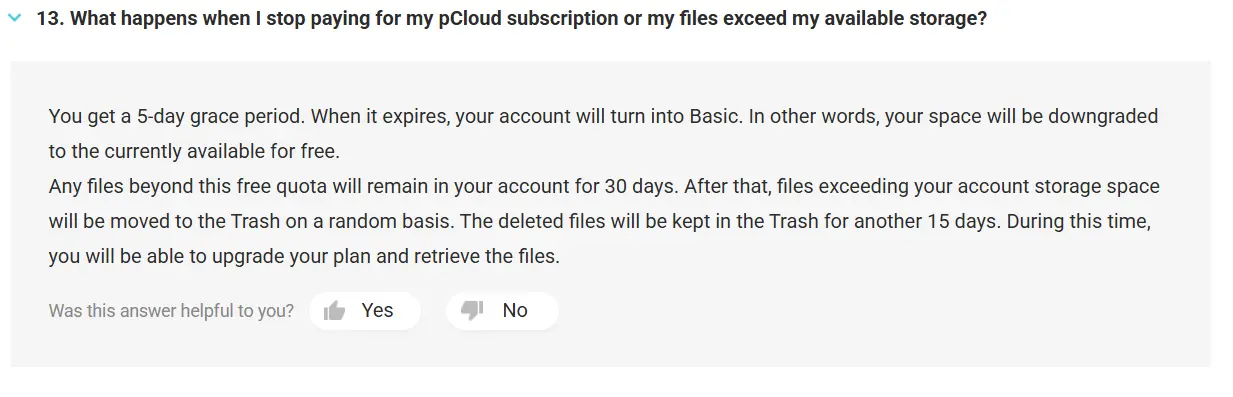
Task: Mark the answer unhelpful with No
Action: 502,310
